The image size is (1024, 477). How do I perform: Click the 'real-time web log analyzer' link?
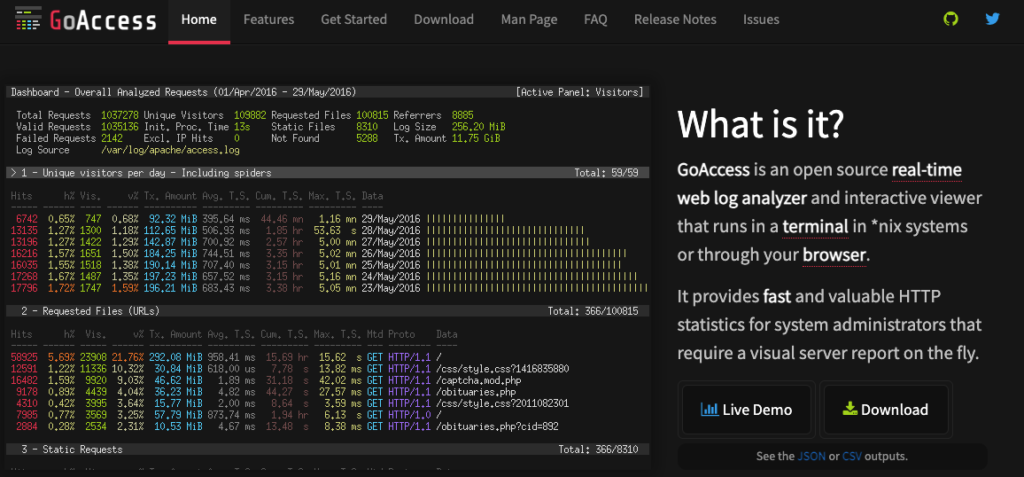(820, 184)
